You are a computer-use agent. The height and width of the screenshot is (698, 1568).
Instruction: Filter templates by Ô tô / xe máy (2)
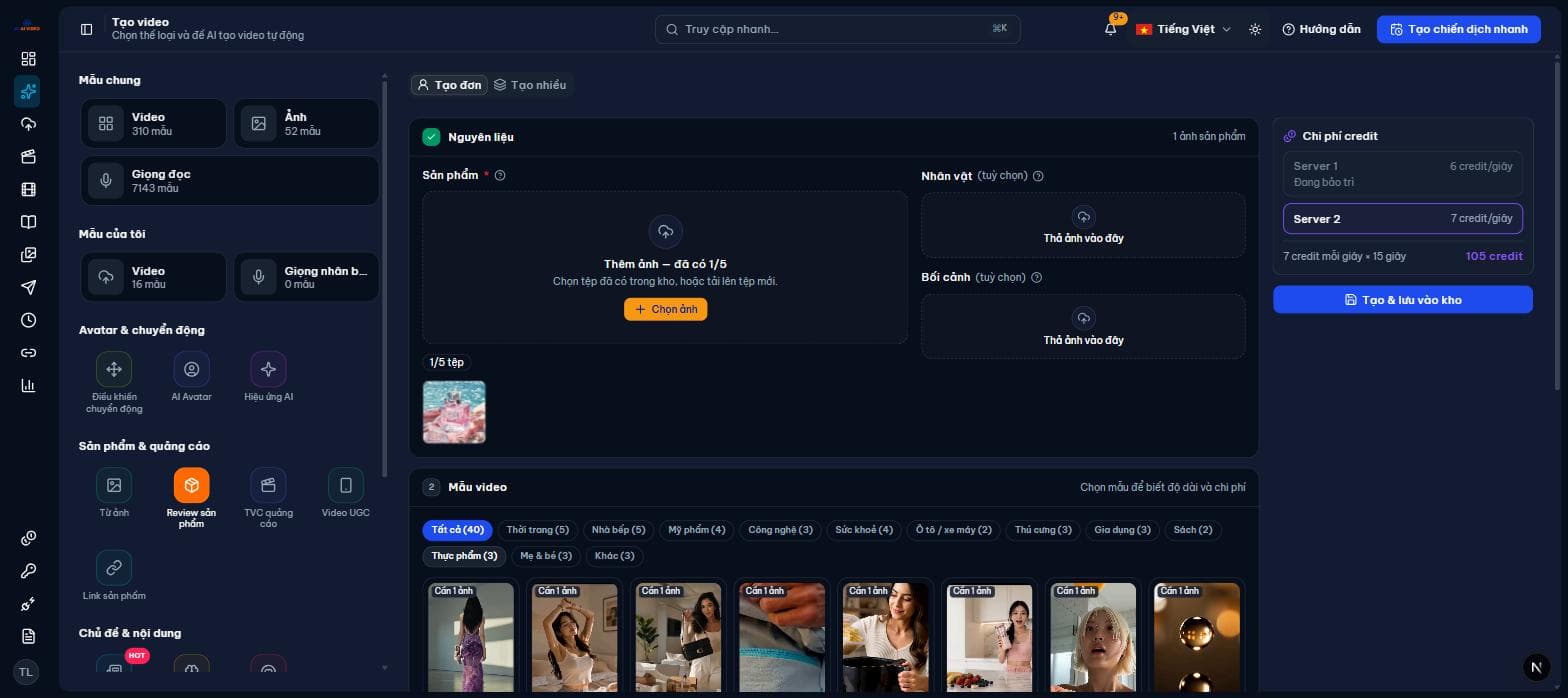point(953,530)
